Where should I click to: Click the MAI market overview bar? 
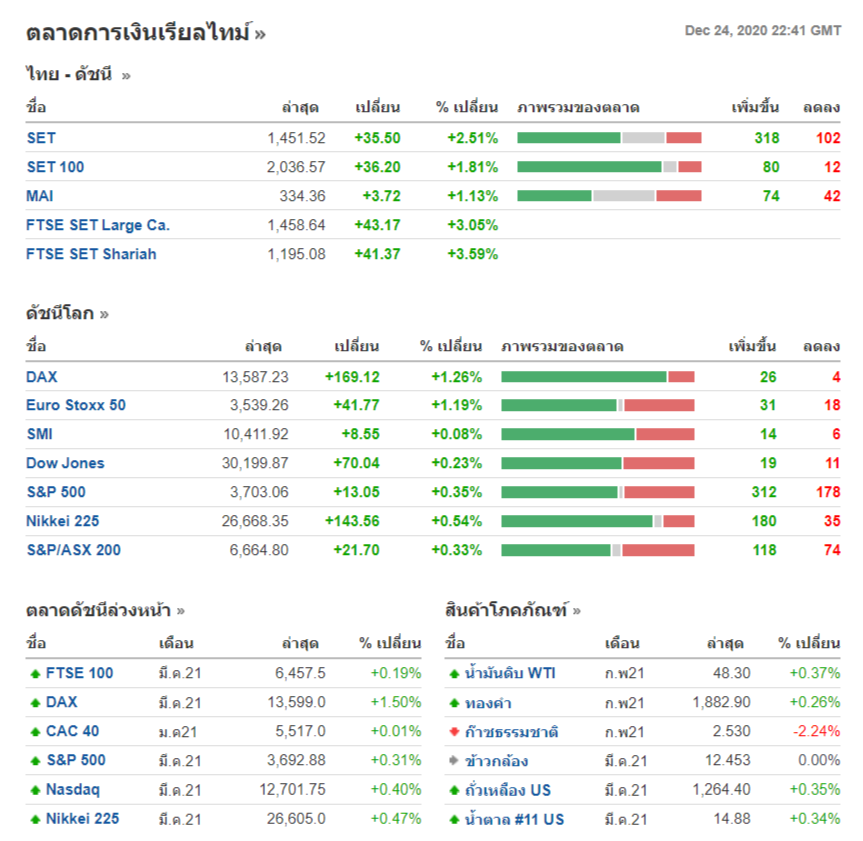(x=609, y=195)
